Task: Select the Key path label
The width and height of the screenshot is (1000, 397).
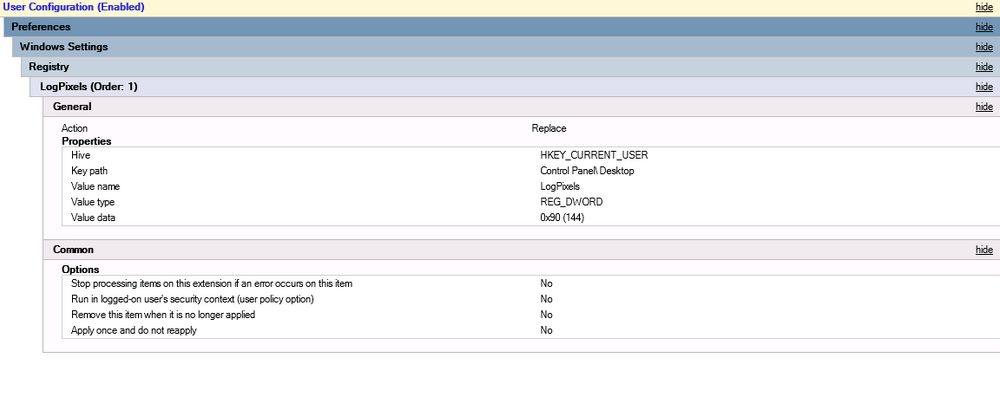Action: [x=89, y=171]
